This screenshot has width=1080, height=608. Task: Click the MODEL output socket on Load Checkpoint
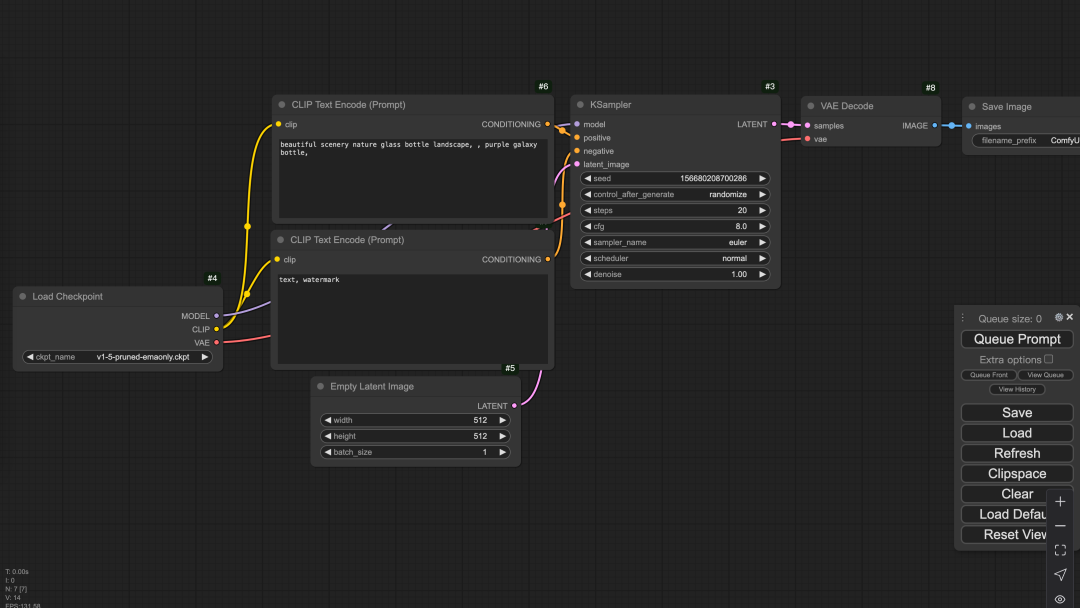216,316
